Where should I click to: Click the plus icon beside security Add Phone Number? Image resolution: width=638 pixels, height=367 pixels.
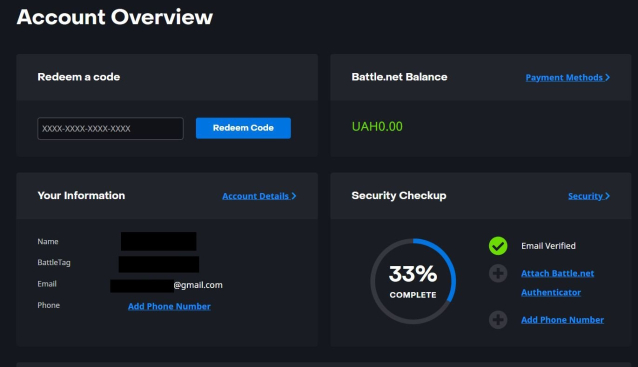pyautogui.click(x=498, y=320)
